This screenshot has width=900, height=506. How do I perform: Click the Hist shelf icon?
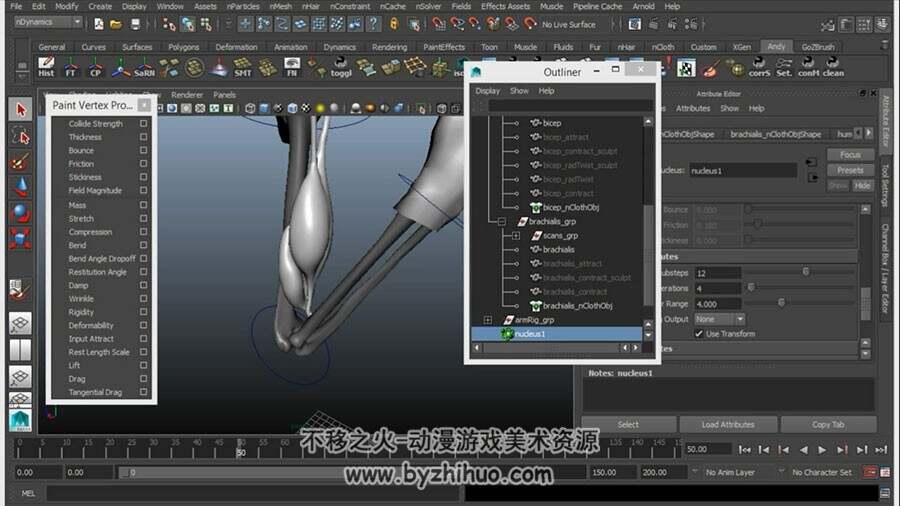46,67
